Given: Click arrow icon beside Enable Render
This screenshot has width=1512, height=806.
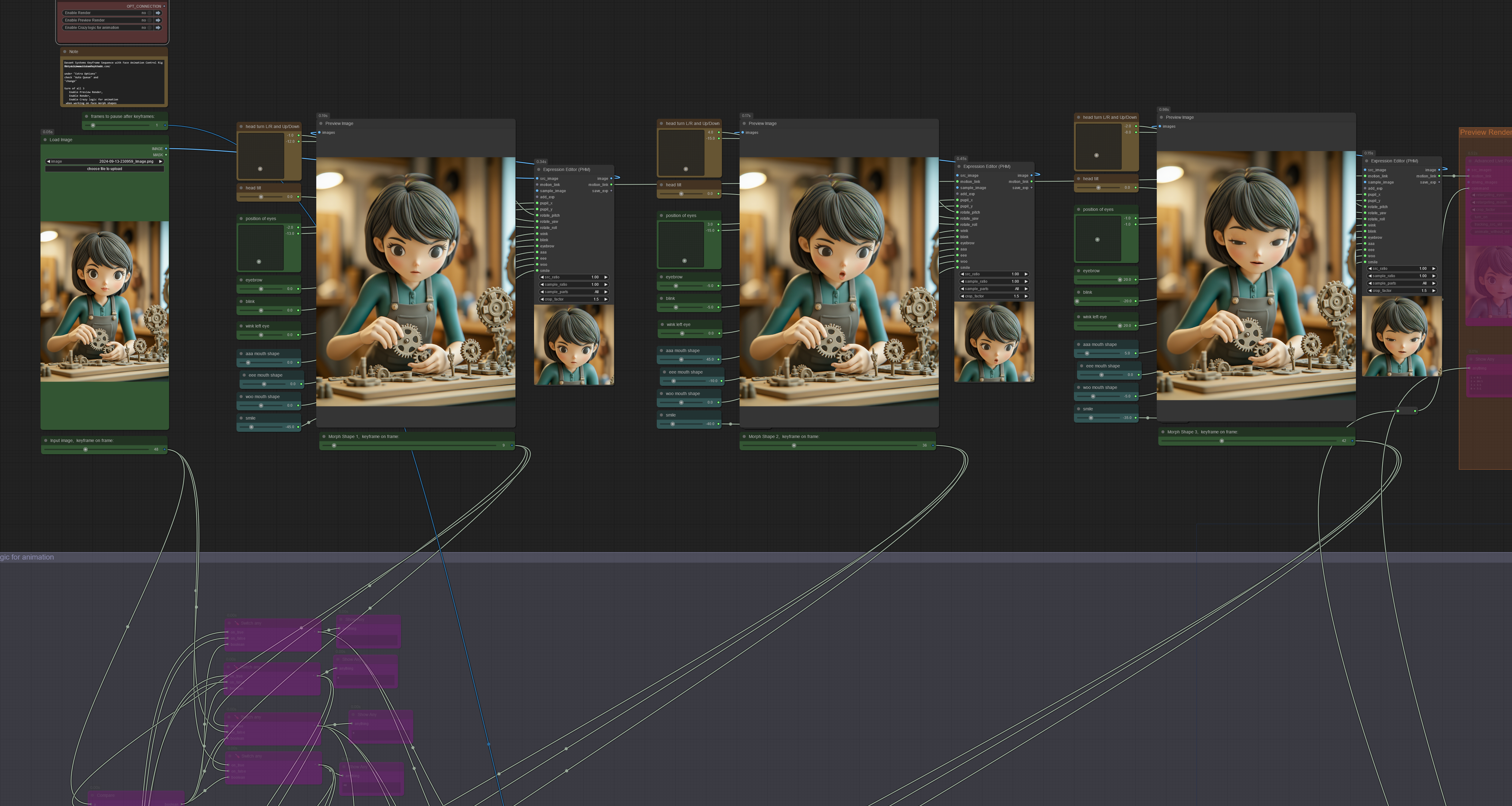Looking at the screenshot, I should [x=158, y=12].
